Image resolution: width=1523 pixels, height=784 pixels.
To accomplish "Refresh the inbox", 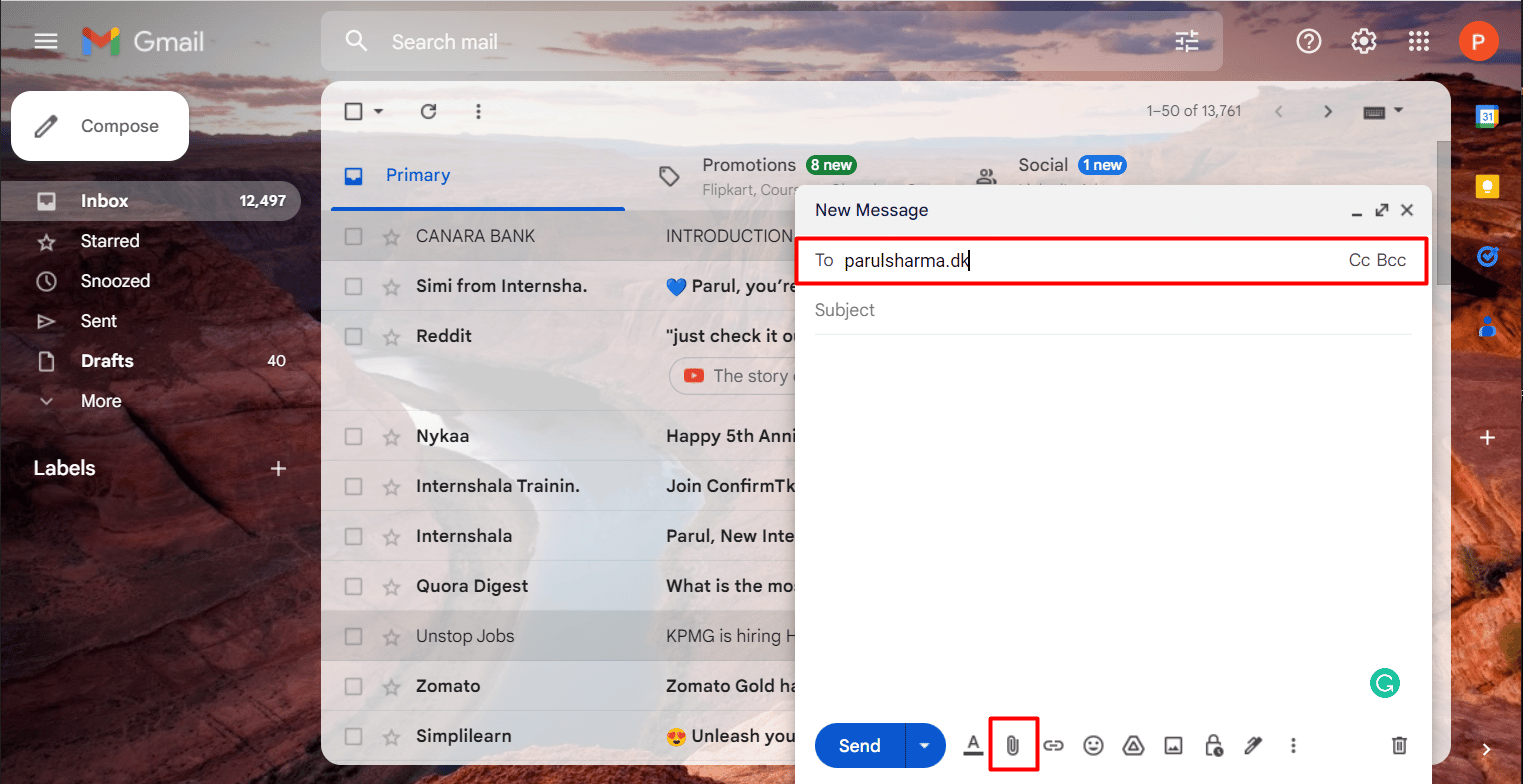I will click(428, 111).
